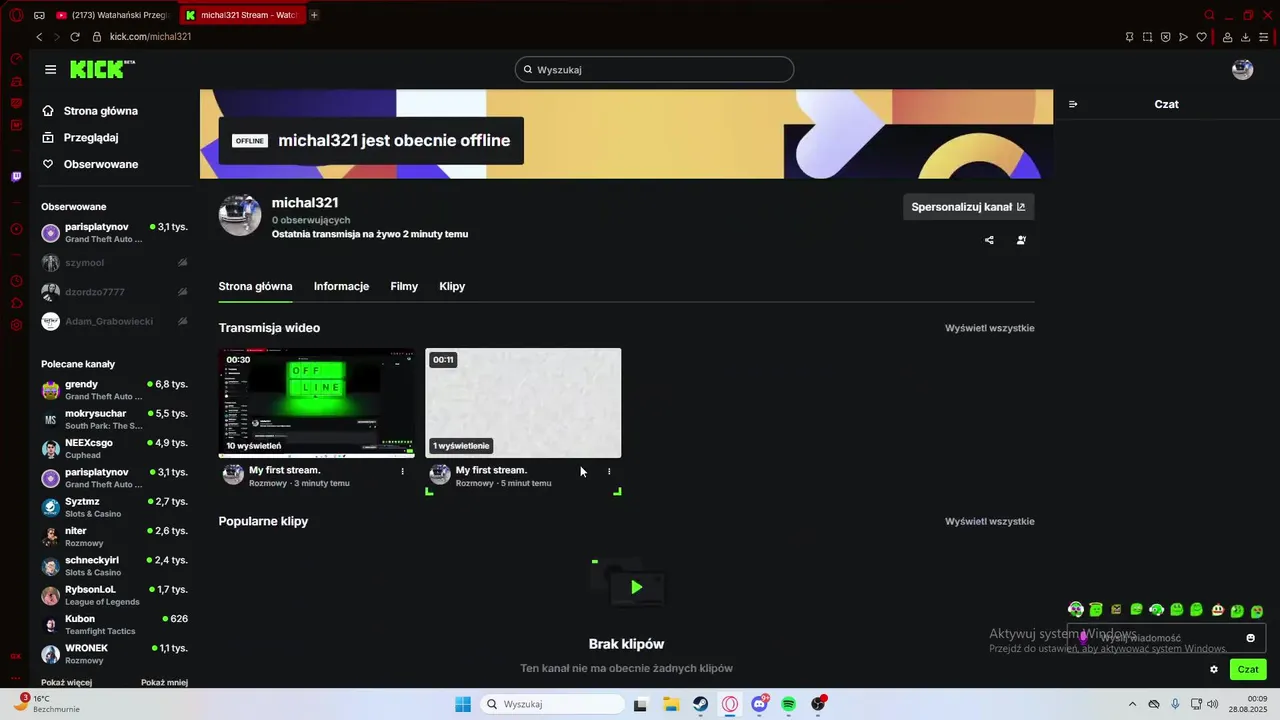Screen dimensions: 1280x720
Task: Click Pokaż więcej in sidebar
Action: [x=66, y=682]
